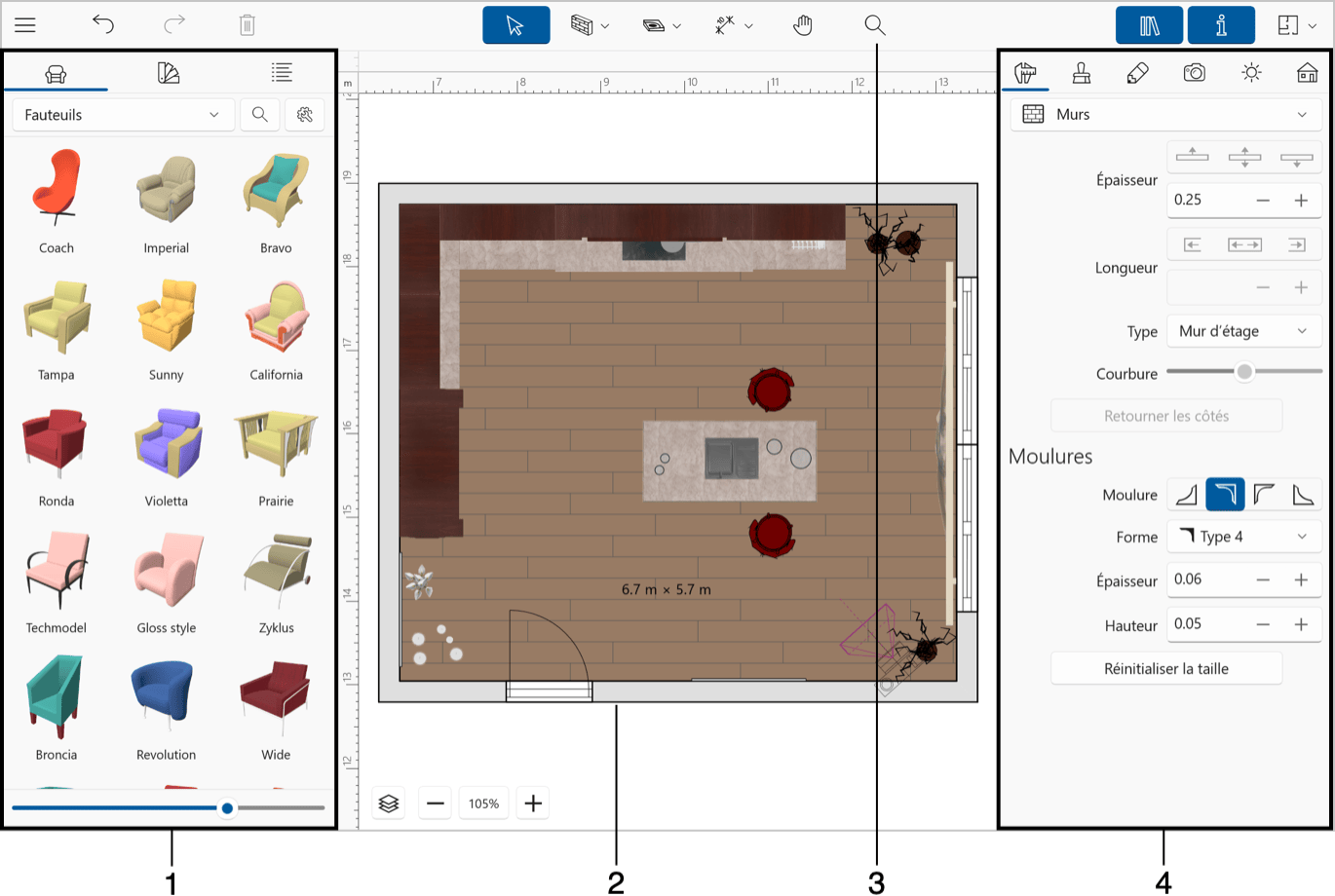Switch to the materials library tab
The width and height of the screenshot is (1335, 896).
click(x=169, y=73)
